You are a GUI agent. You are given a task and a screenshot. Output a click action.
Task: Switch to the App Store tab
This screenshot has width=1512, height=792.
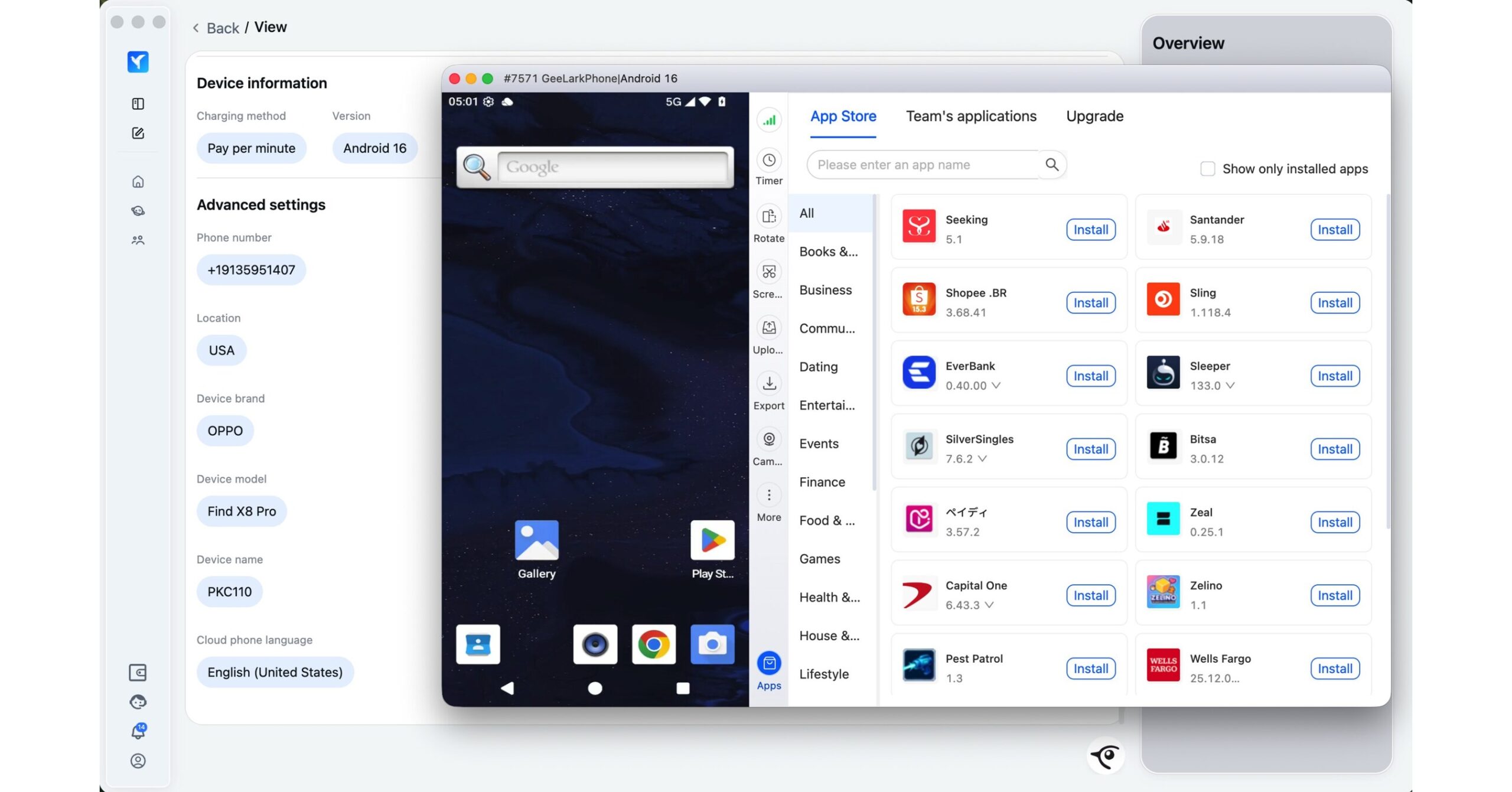pyautogui.click(x=843, y=116)
